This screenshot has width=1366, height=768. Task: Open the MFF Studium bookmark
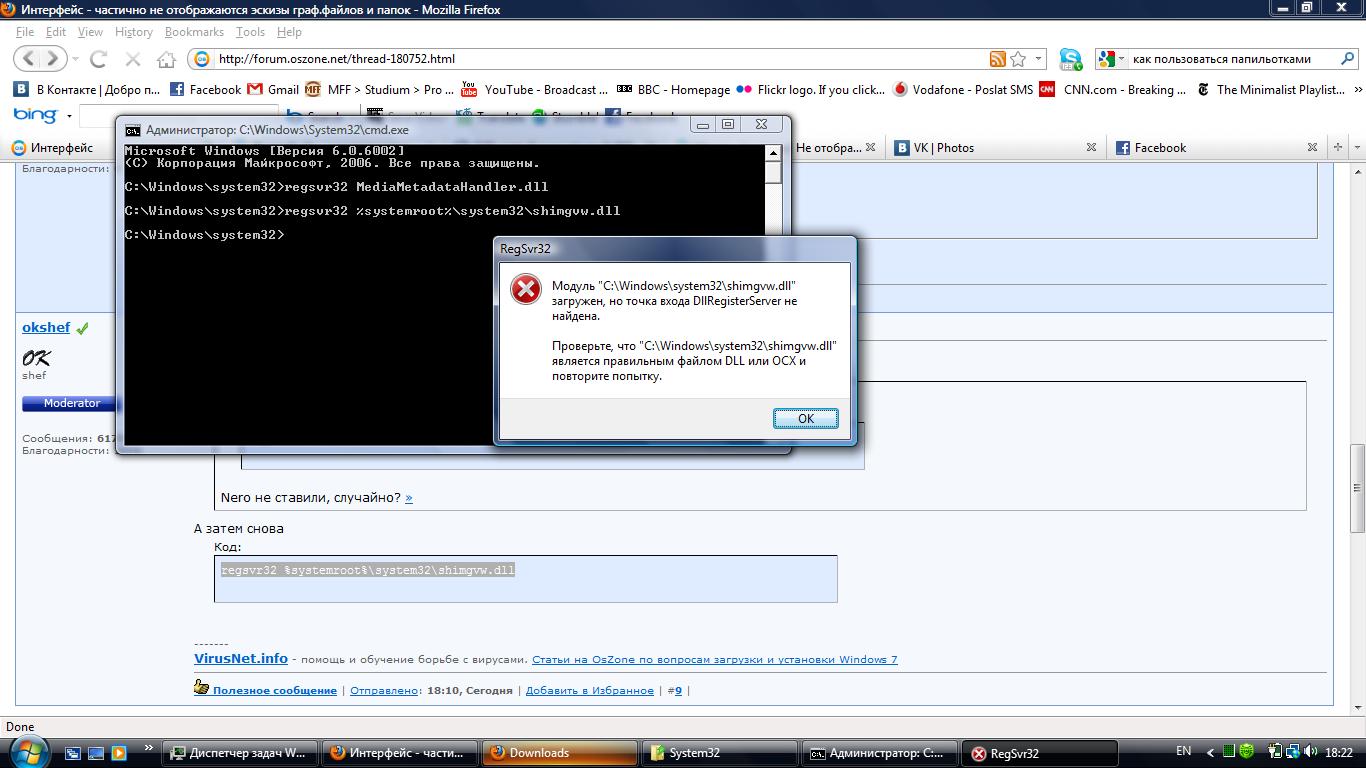click(x=379, y=89)
